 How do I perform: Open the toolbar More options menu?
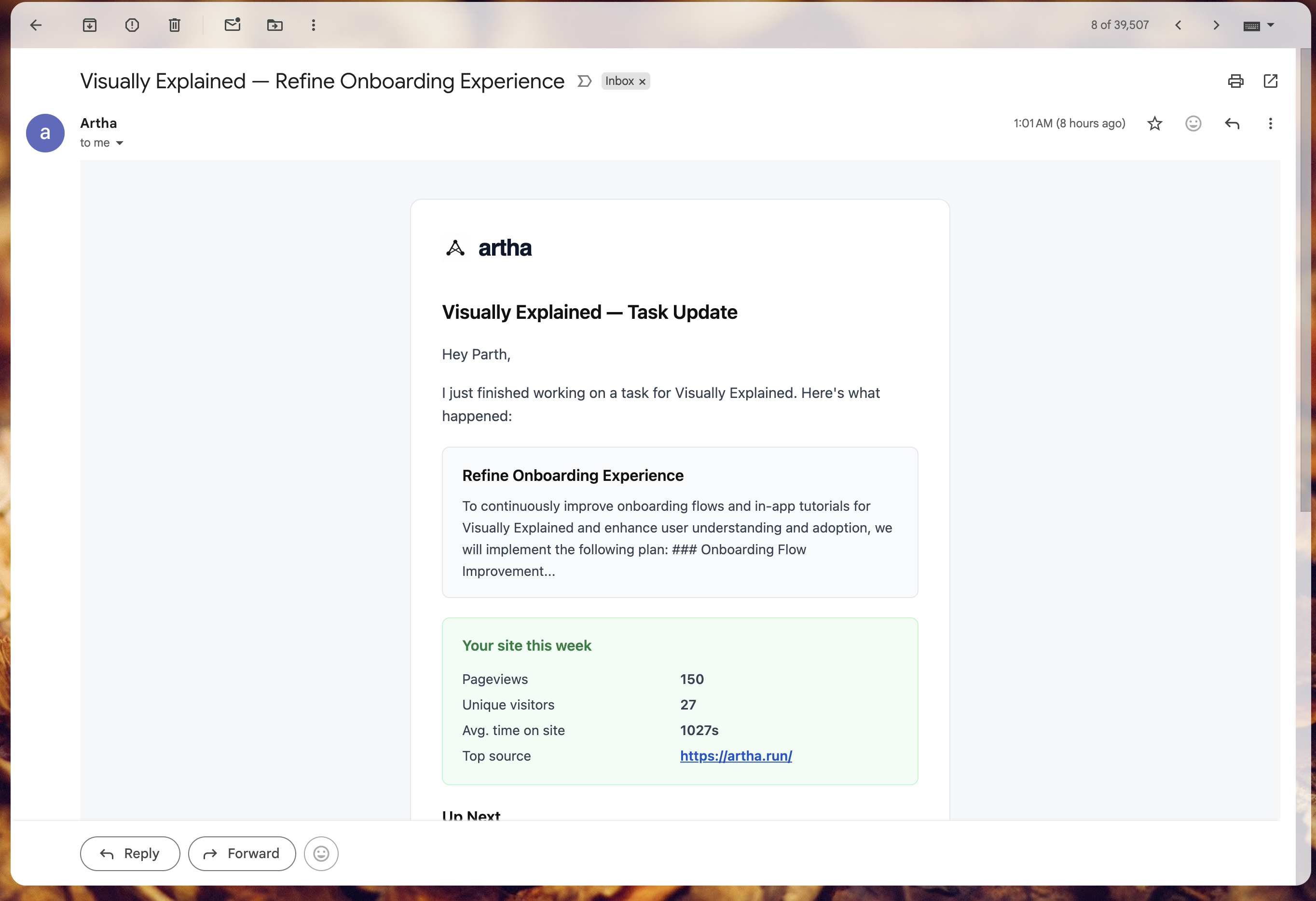click(x=313, y=25)
